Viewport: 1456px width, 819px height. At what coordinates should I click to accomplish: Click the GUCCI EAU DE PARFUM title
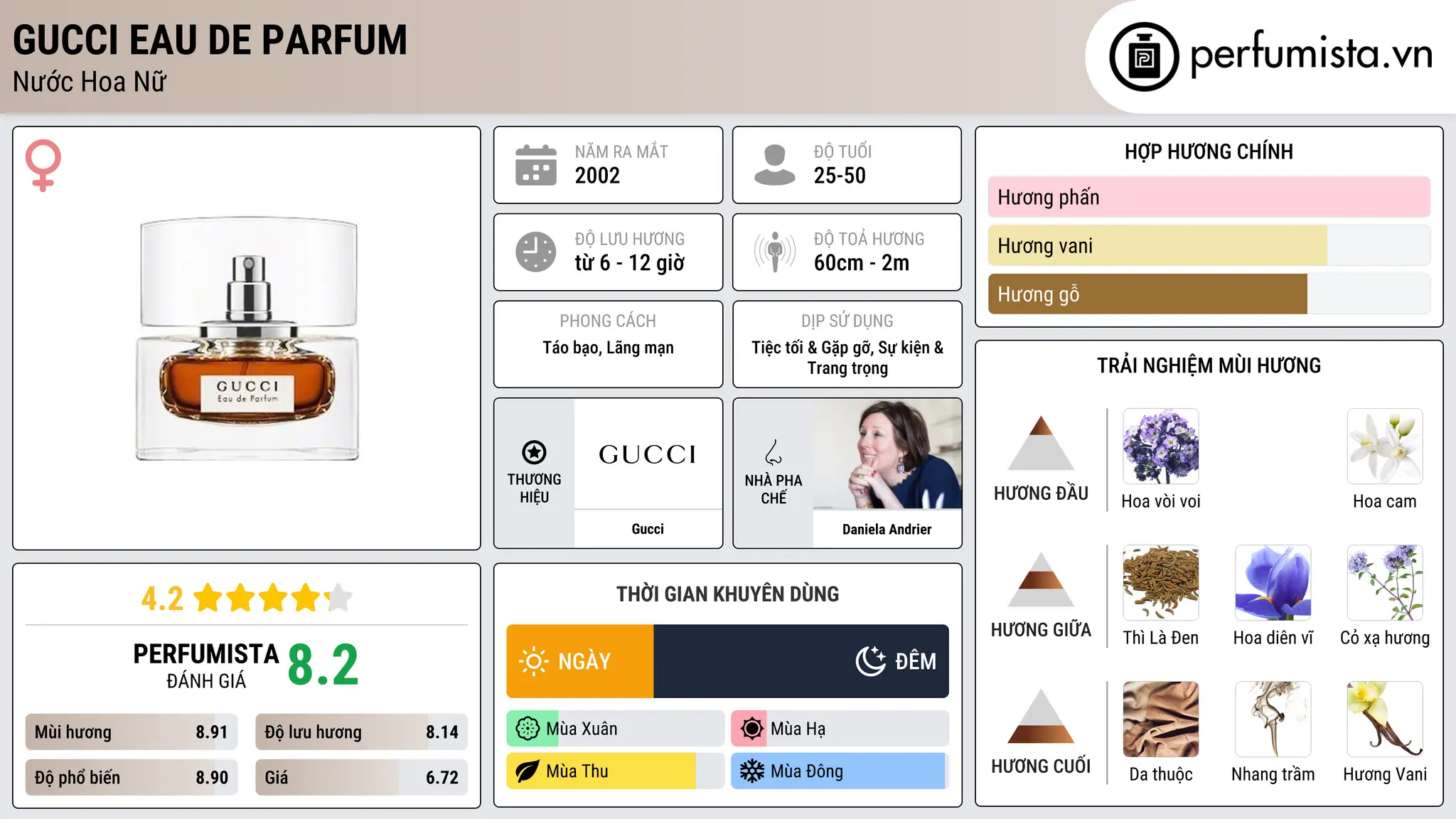point(210,40)
